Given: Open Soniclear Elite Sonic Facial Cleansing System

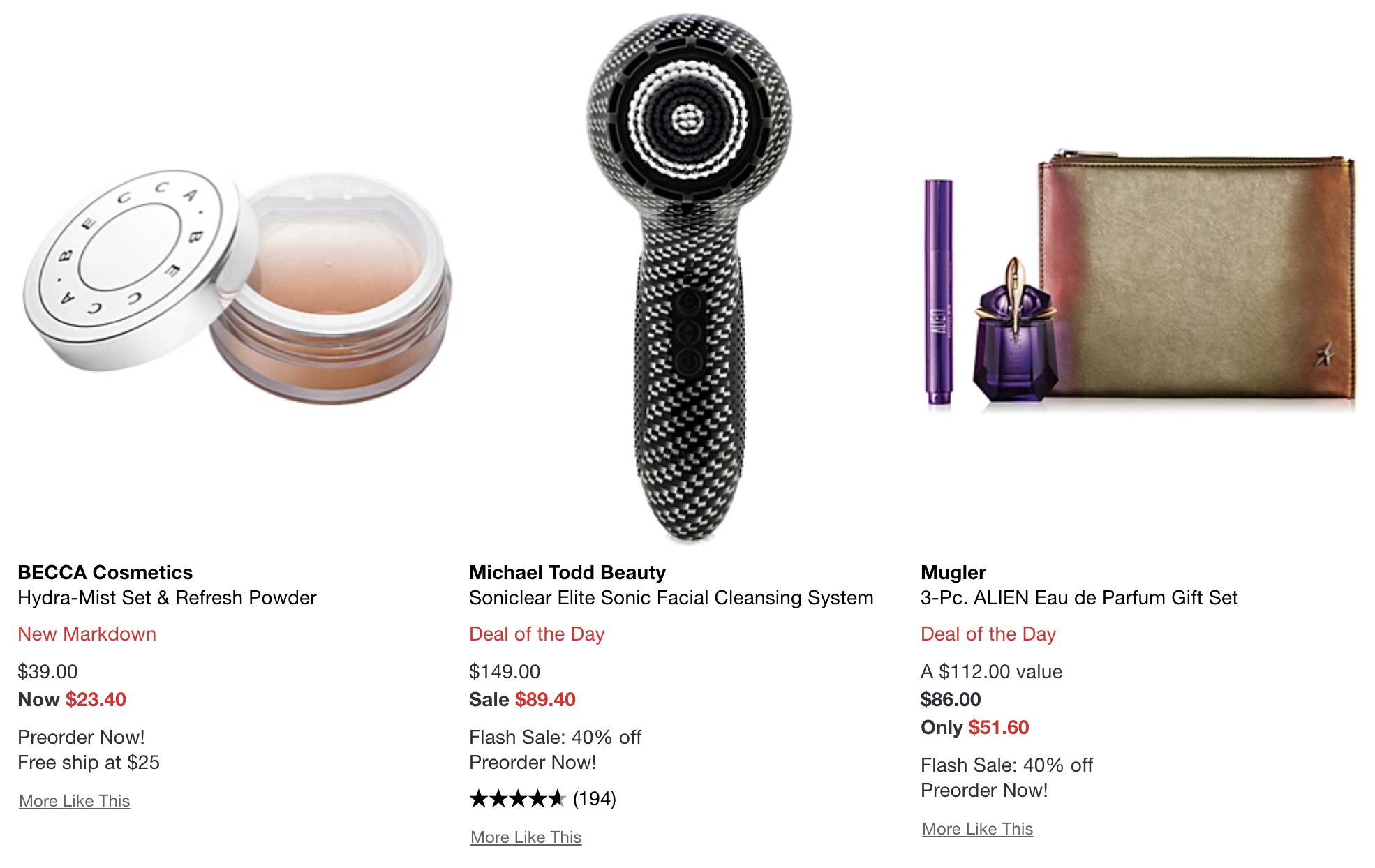Looking at the screenshot, I should (671, 598).
